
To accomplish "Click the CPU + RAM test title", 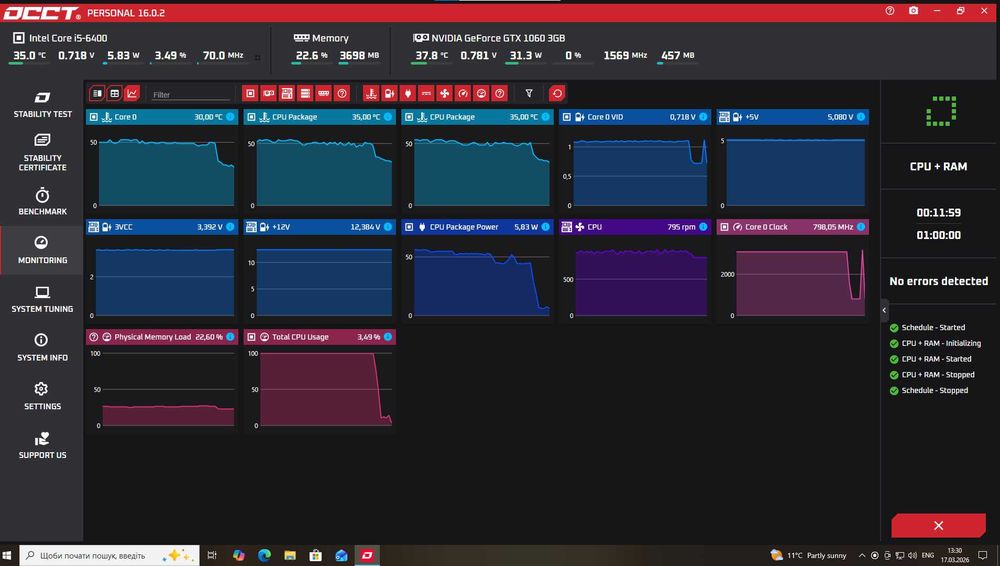I will [x=938, y=167].
